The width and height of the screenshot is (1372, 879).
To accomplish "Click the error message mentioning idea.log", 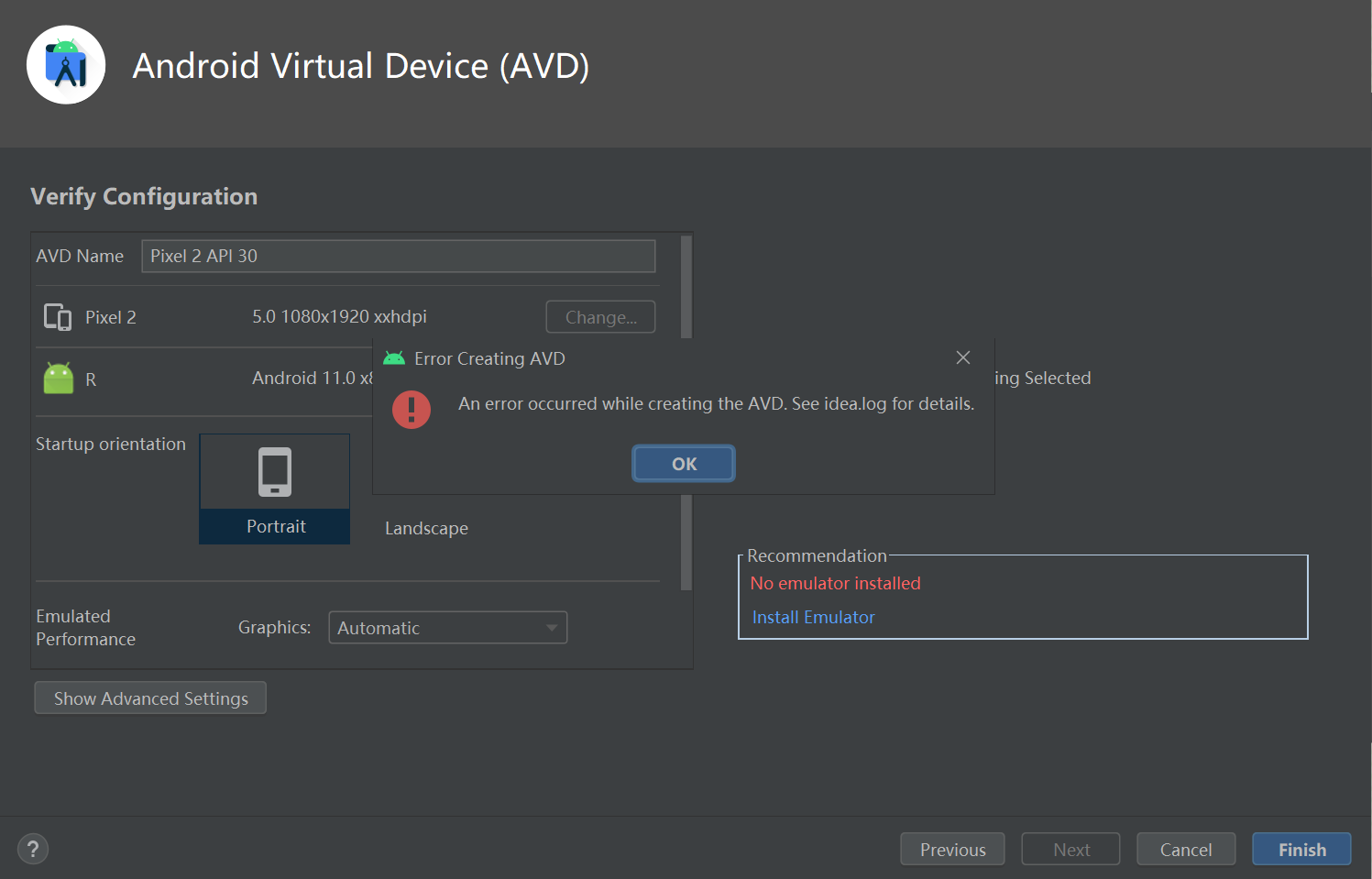I will click(x=717, y=403).
